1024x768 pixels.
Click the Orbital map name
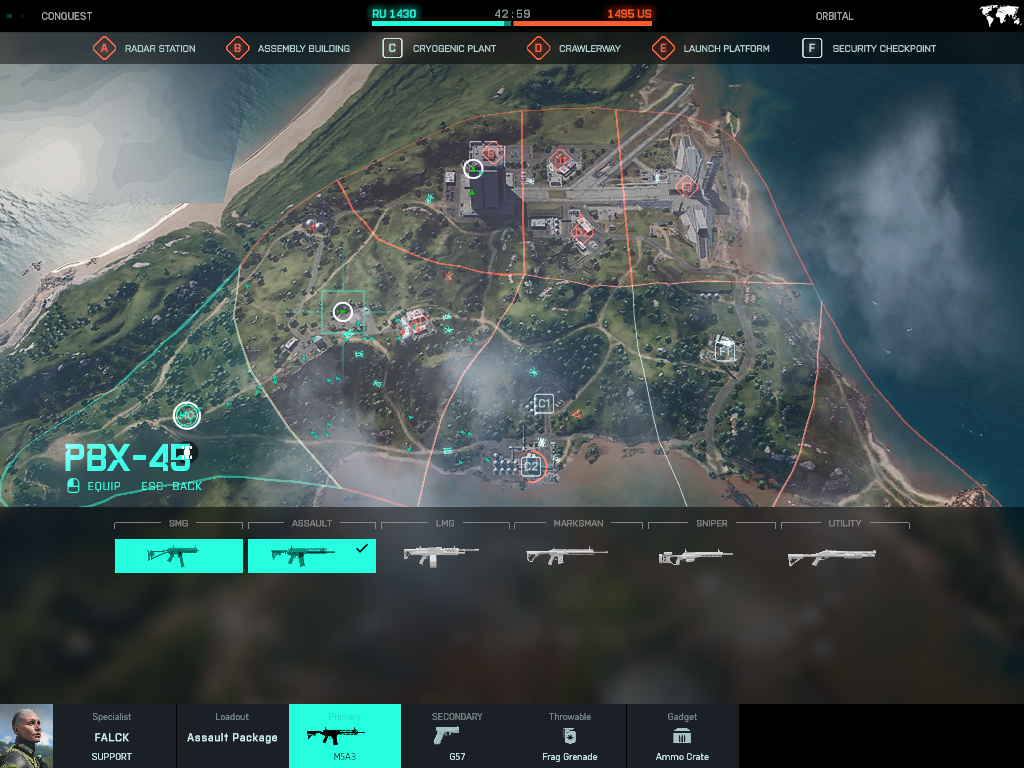coord(834,16)
